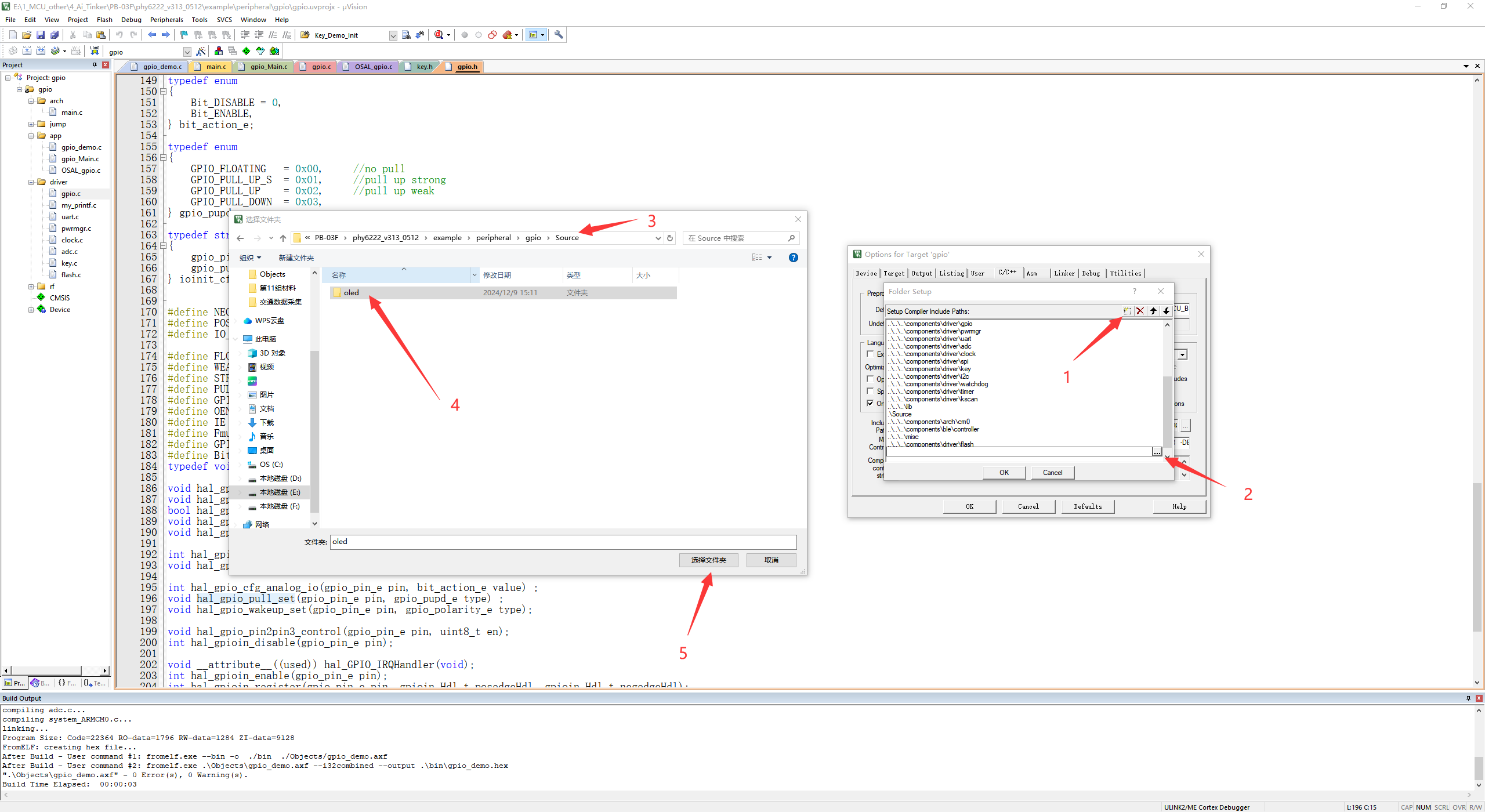Open Configuration with the wrench icon

pyautogui.click(x=559, y=35)
